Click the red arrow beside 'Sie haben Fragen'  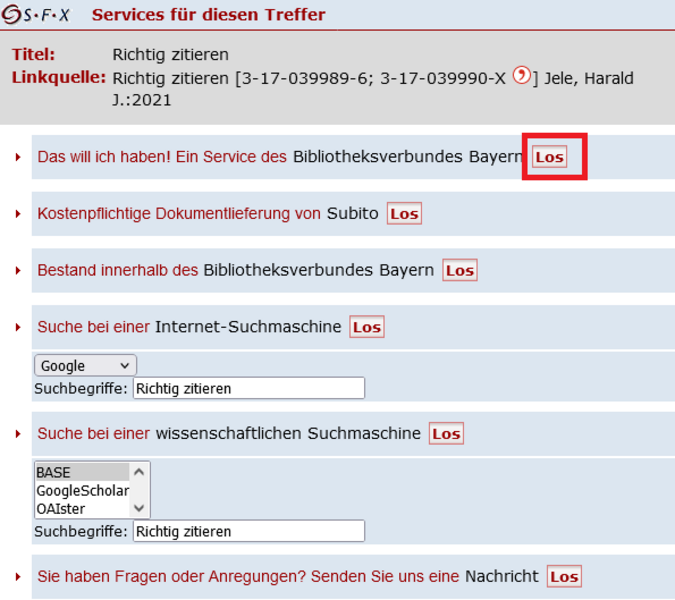point(18,577)
